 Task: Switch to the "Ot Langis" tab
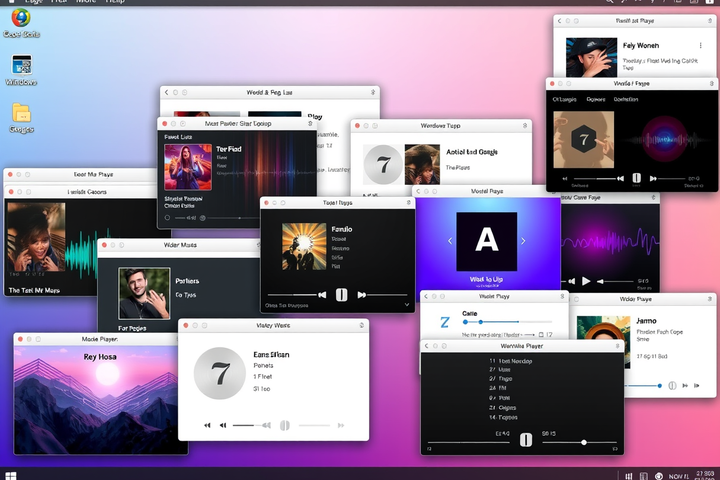click(x=564, y=99)
